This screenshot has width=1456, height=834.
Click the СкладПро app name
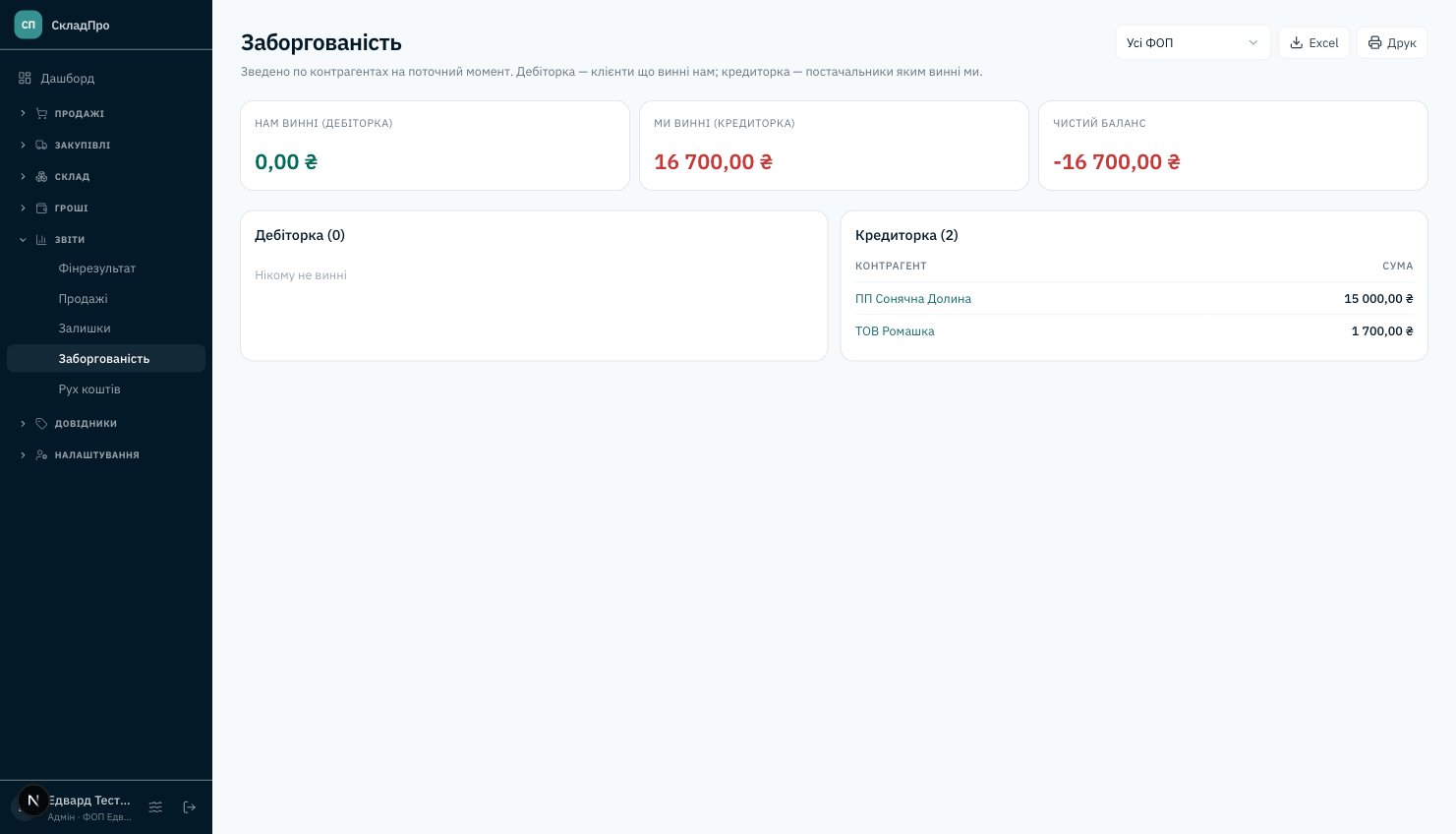(81, 26)
